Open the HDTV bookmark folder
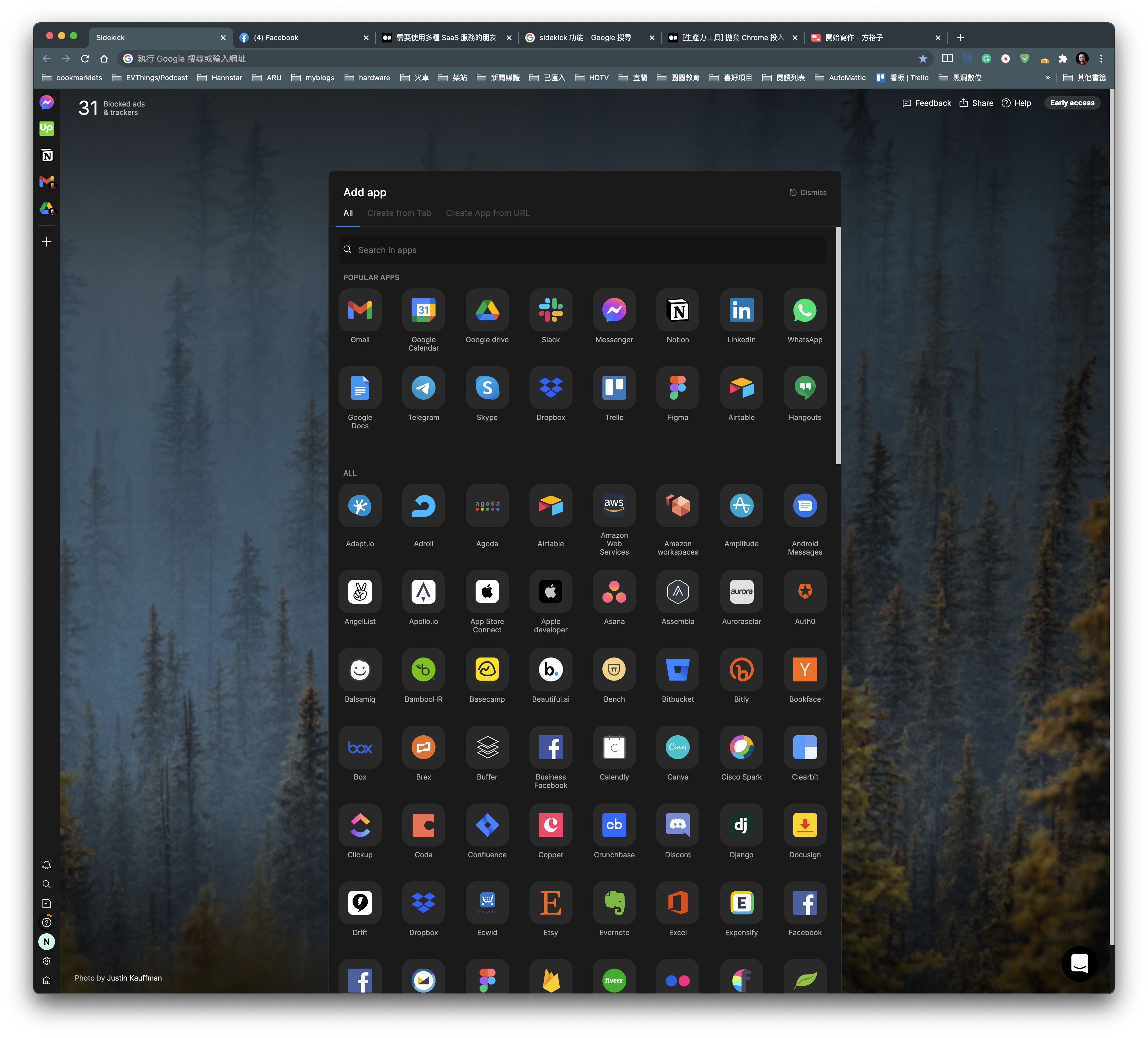The image size is (1148, 1038). (592, 77)
